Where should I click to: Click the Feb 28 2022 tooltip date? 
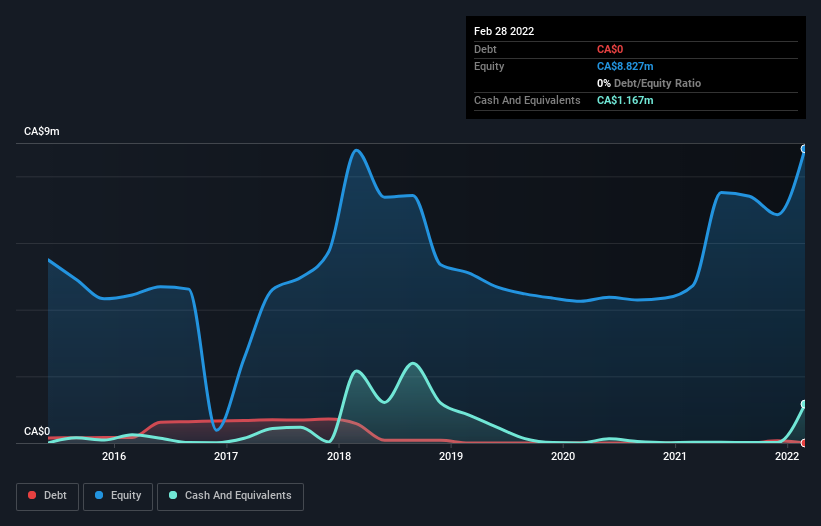[504, 31]
